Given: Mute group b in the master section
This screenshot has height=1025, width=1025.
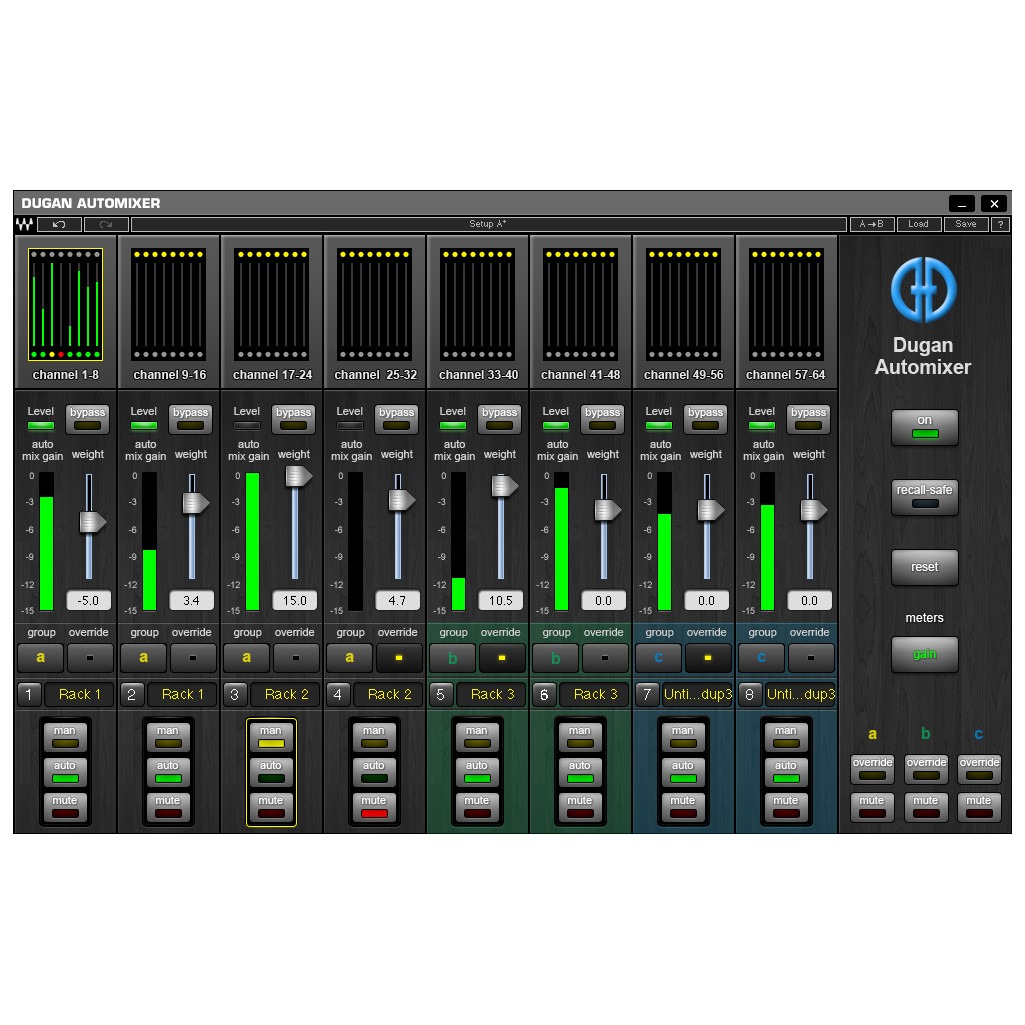Looking at the screenshot, I should [925, 806].
